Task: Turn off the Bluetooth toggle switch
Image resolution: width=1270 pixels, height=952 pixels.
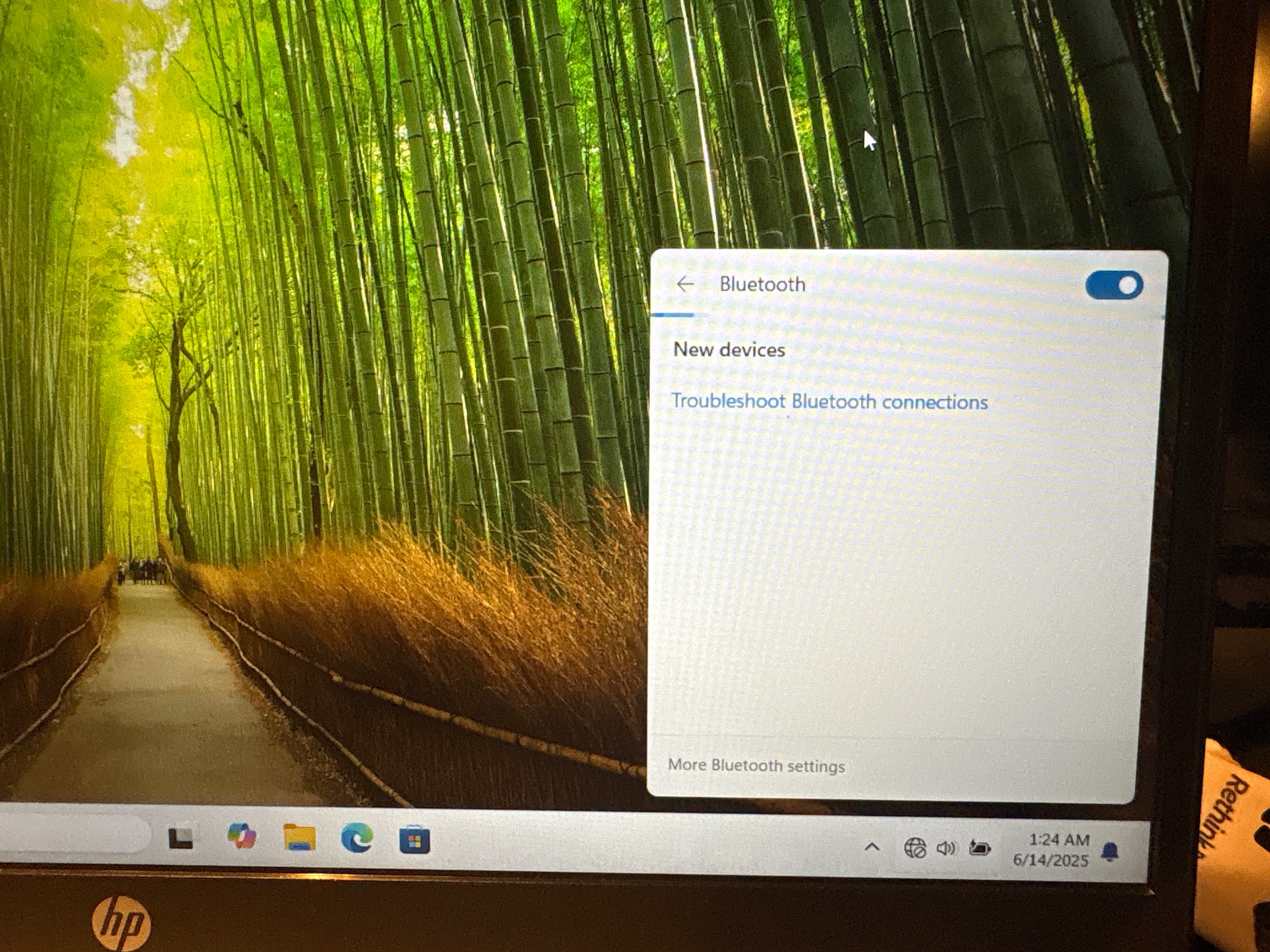Action: tap(1114, 285)
